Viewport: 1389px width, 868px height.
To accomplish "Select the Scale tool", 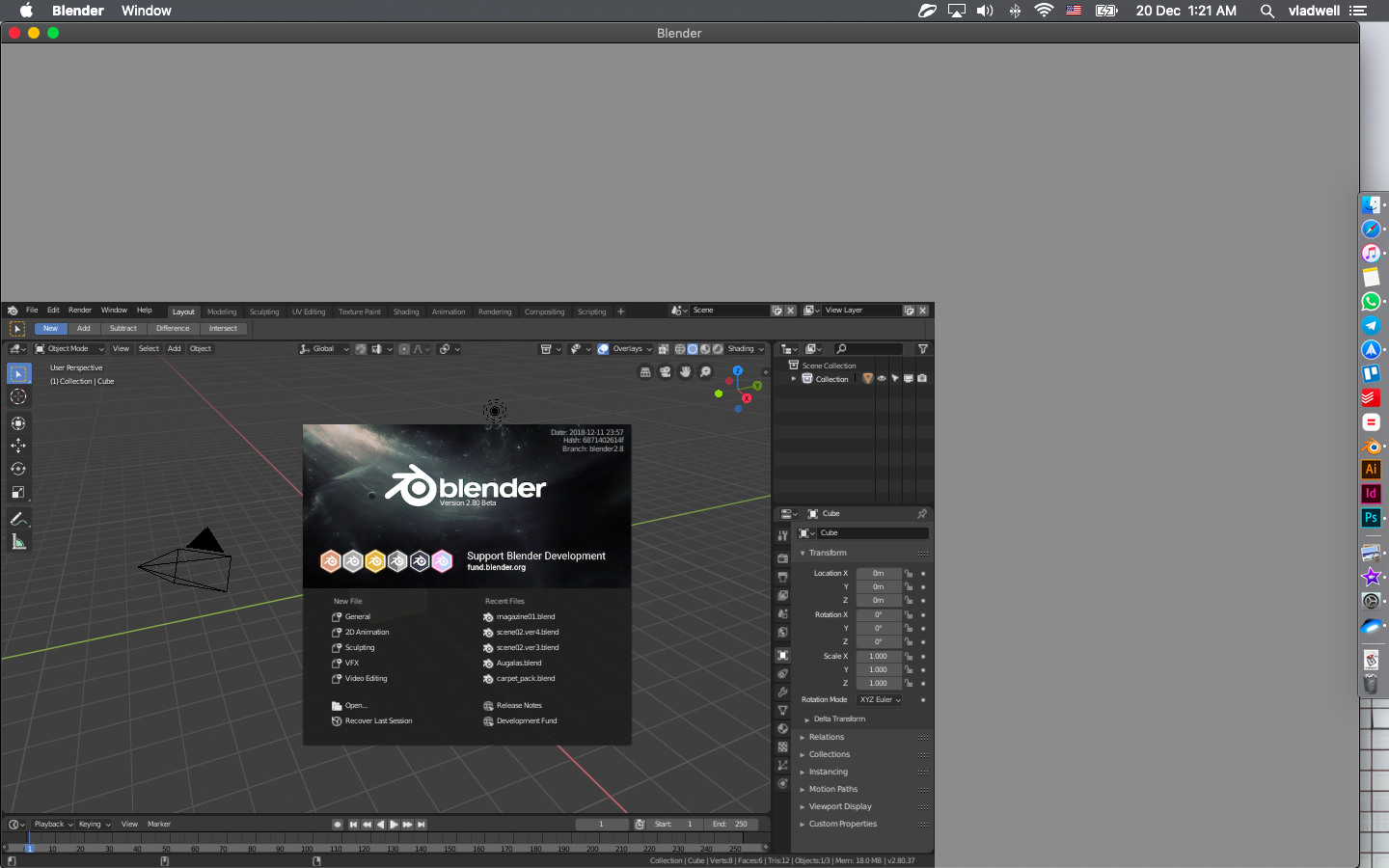I will point(18,492).
